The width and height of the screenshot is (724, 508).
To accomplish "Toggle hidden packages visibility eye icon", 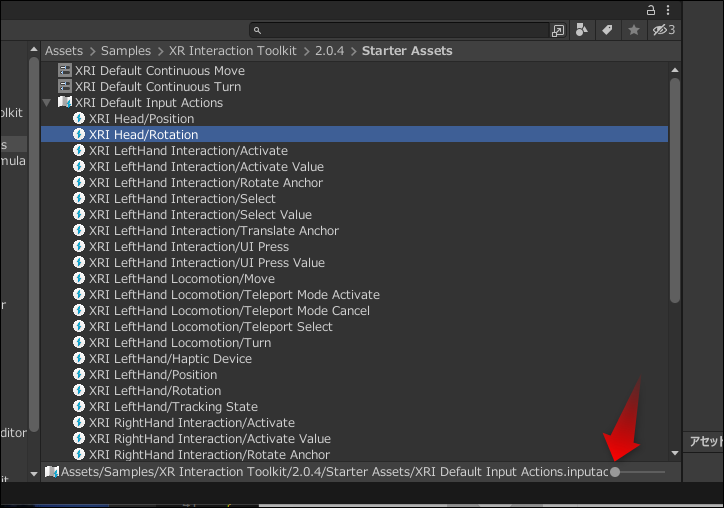I will coord(664,30).
